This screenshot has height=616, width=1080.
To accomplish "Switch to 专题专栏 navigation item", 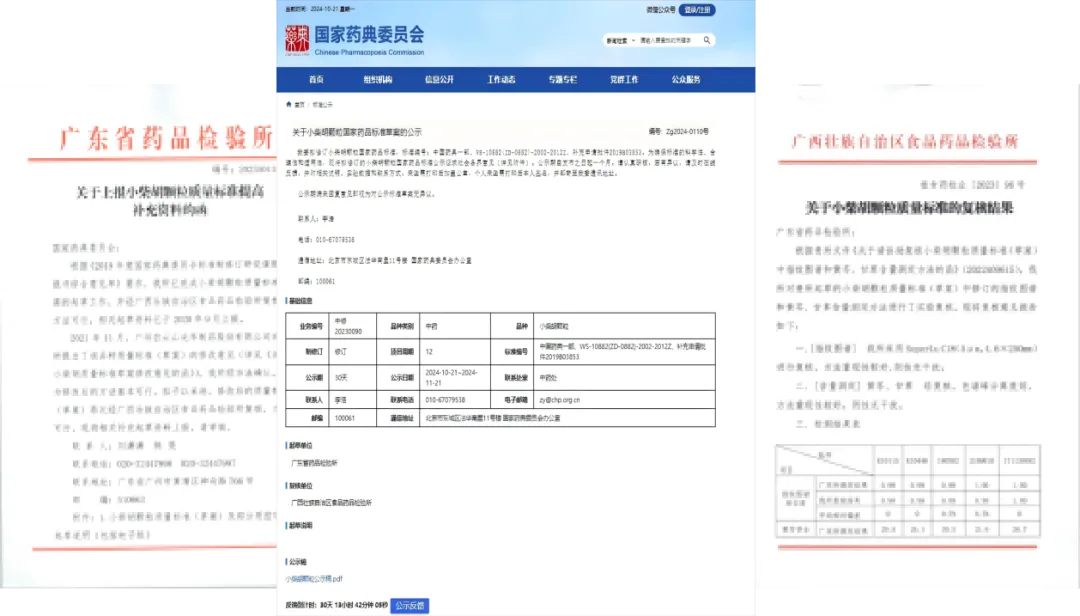I will click(562, 80).
